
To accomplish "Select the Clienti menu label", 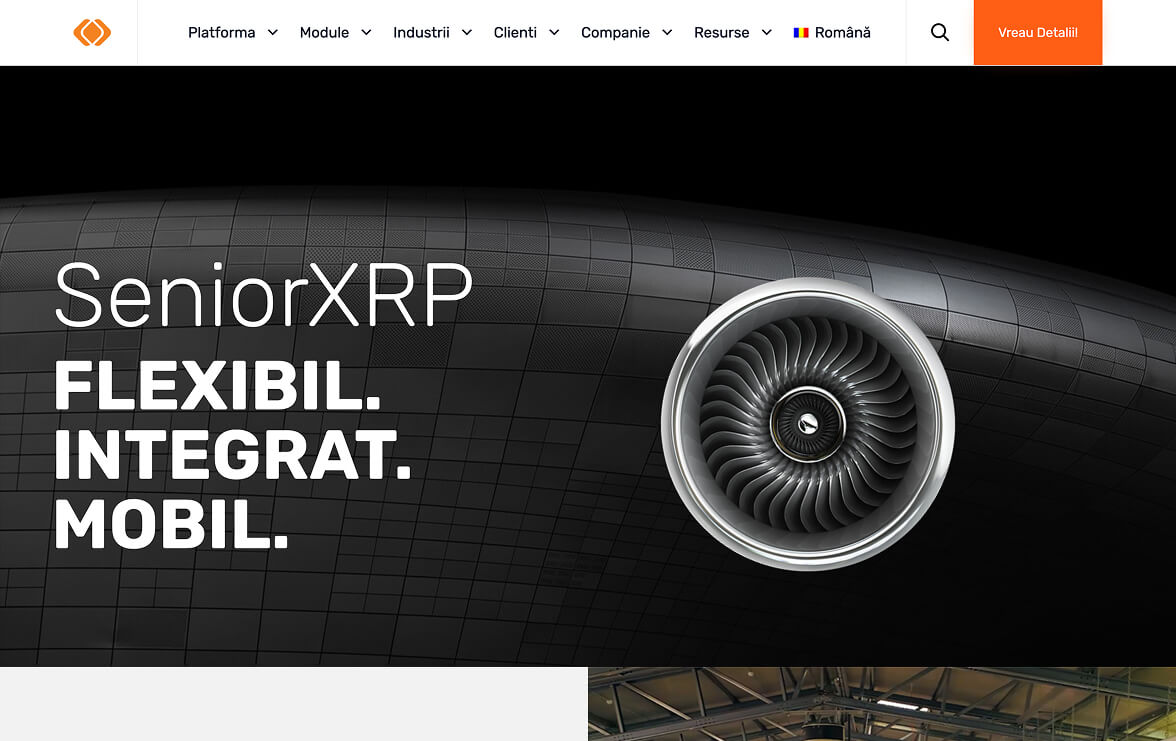I will (x=514, y=32).
